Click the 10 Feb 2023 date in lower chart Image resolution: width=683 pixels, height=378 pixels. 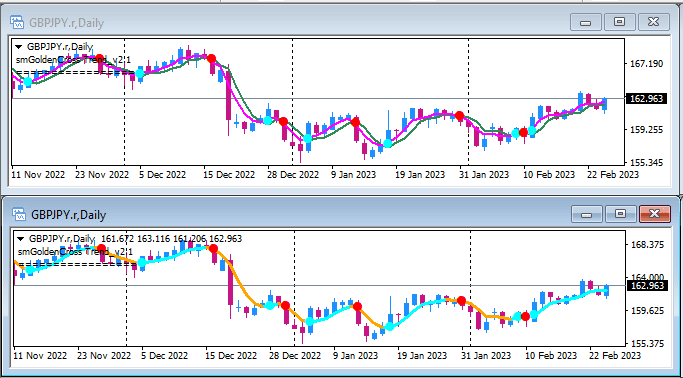551,356
